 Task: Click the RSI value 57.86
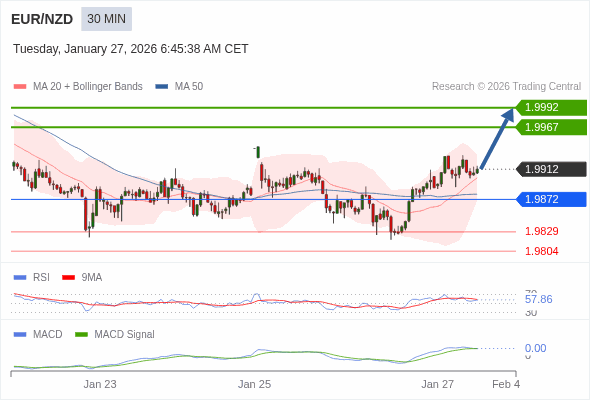point(538,300)
